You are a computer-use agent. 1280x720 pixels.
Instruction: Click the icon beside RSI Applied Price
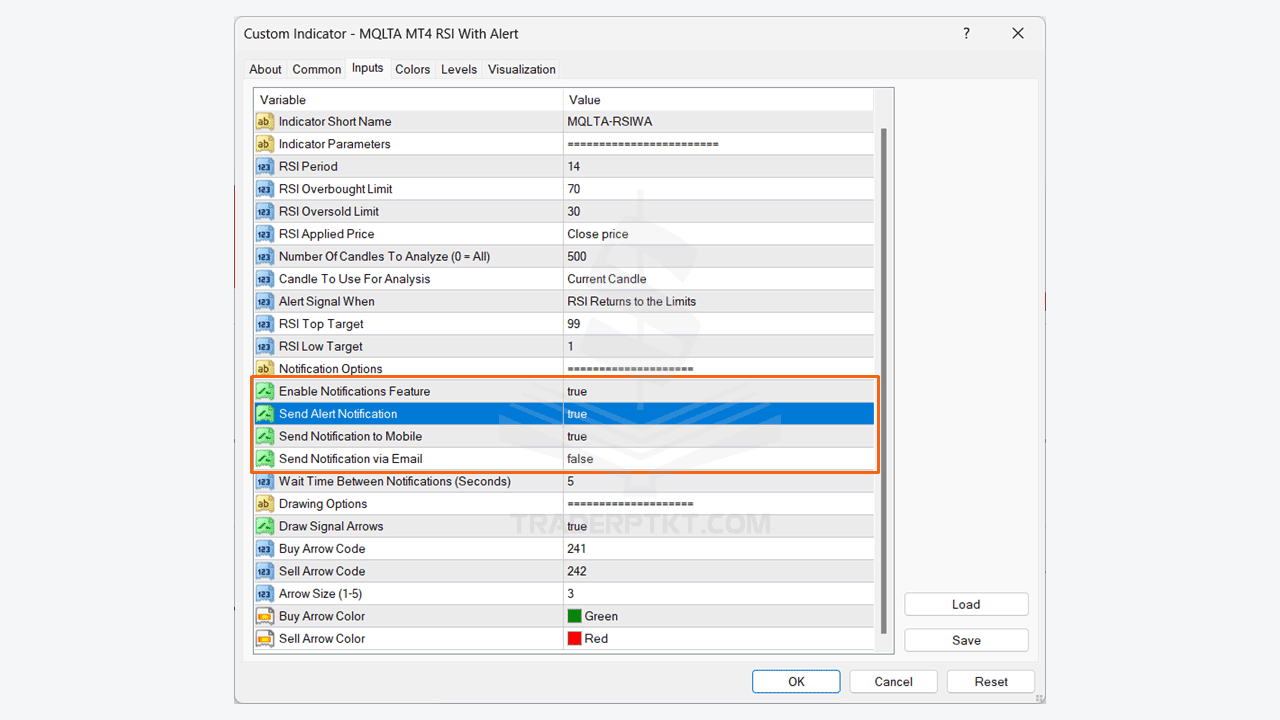265,234
